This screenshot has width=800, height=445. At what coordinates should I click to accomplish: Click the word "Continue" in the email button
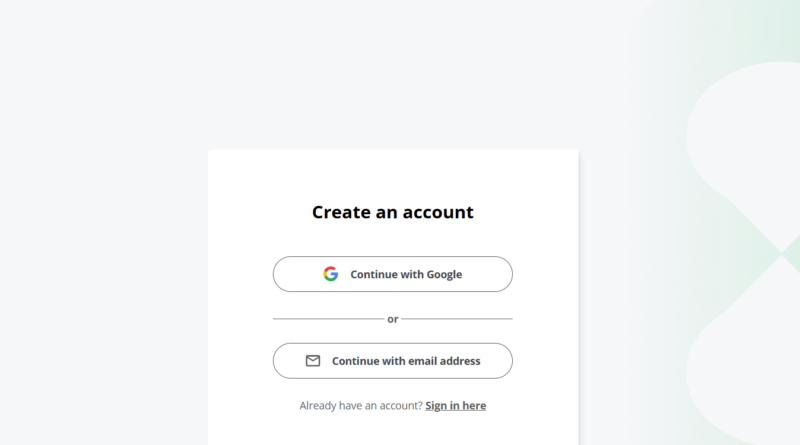pos(354,361)
